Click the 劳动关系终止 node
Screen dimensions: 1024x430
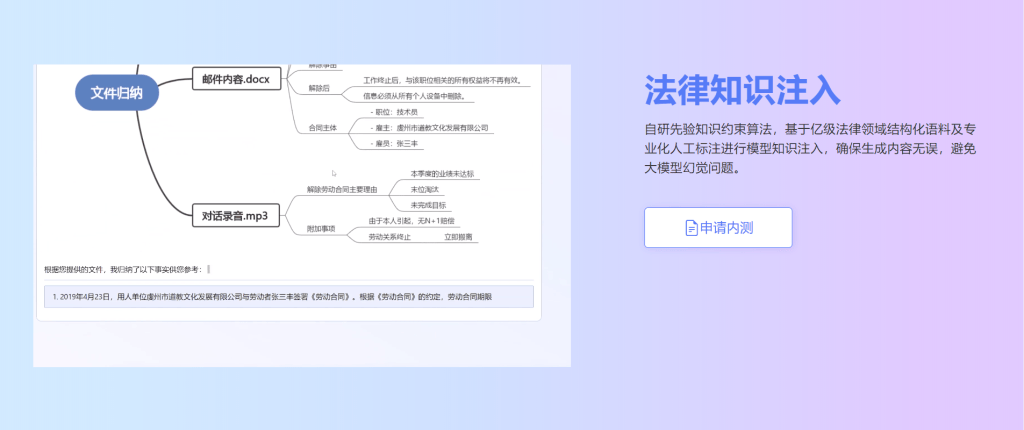pos(390,237)
